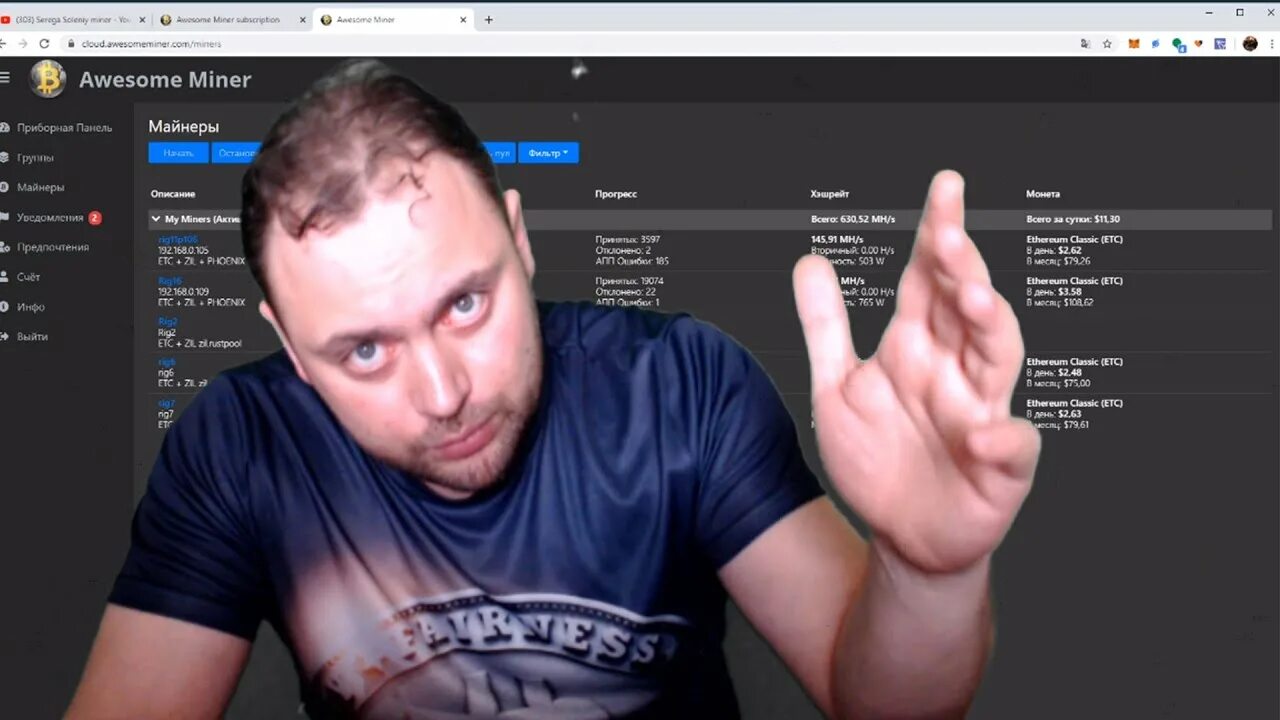
Task: Reload the page with the refresh icon
Action: [x=44, y=44]
